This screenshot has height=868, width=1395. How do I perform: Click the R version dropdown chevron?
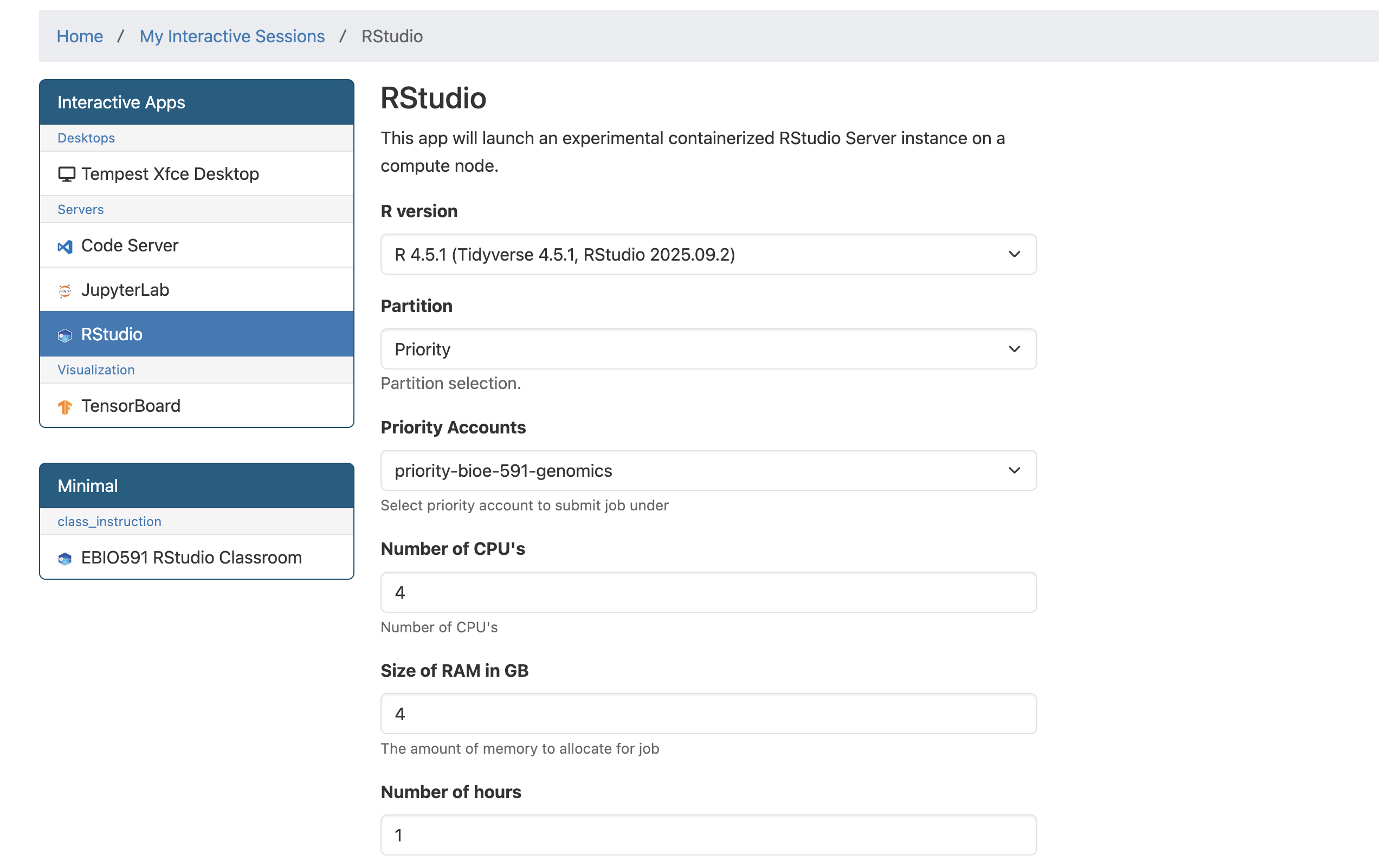pyautogui.click(x=1014, y=254)
